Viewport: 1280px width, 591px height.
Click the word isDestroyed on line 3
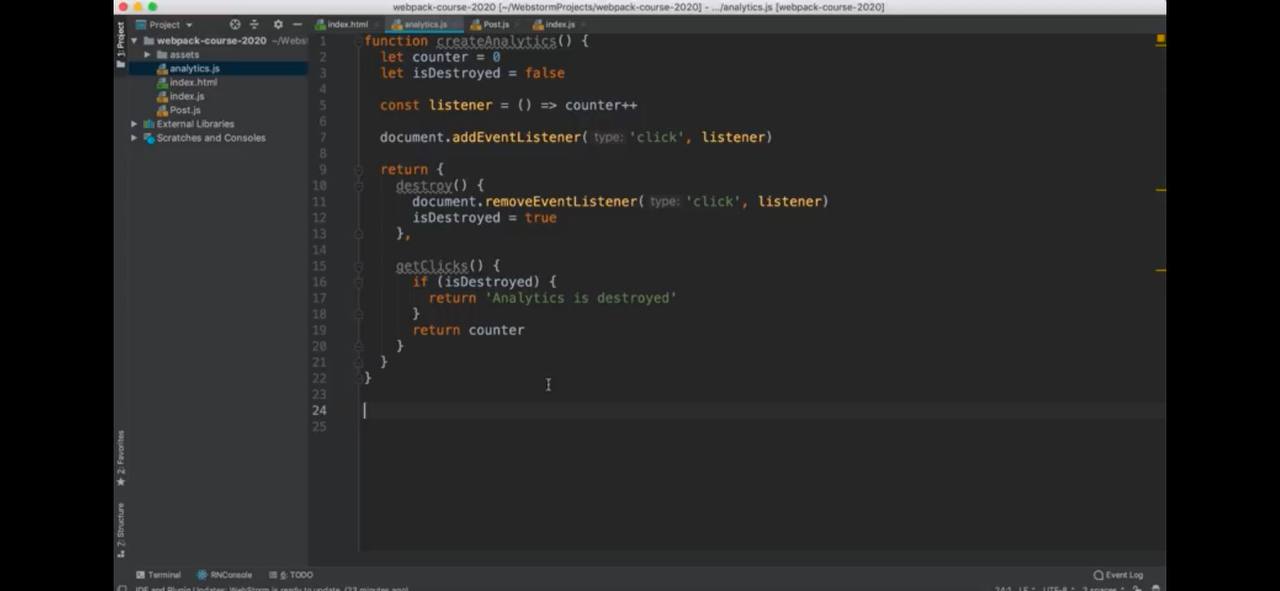456,73
